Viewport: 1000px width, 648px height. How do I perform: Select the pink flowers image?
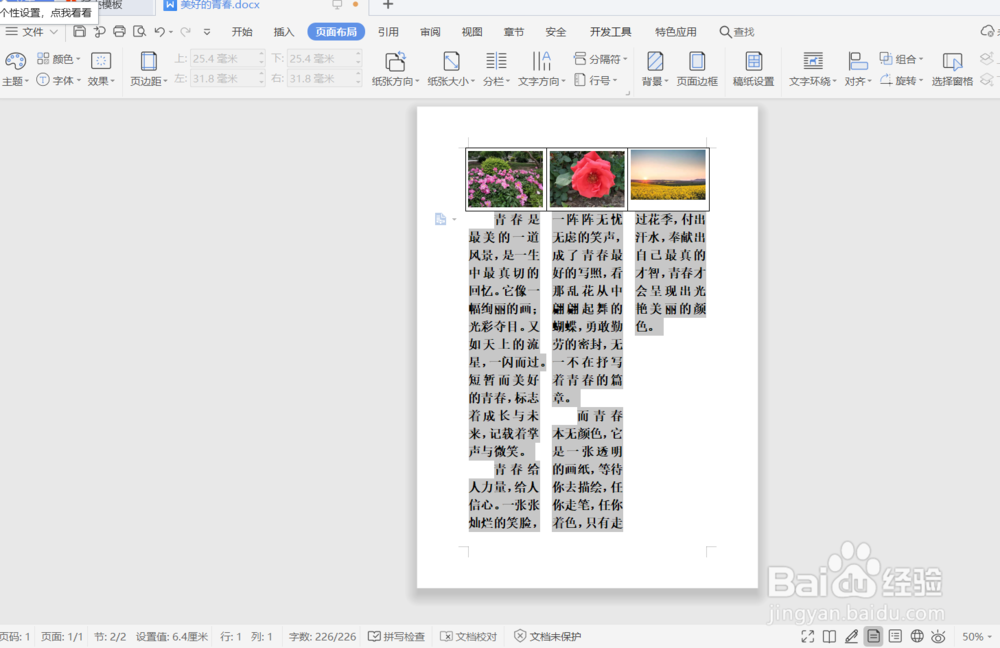click(505, 179)
